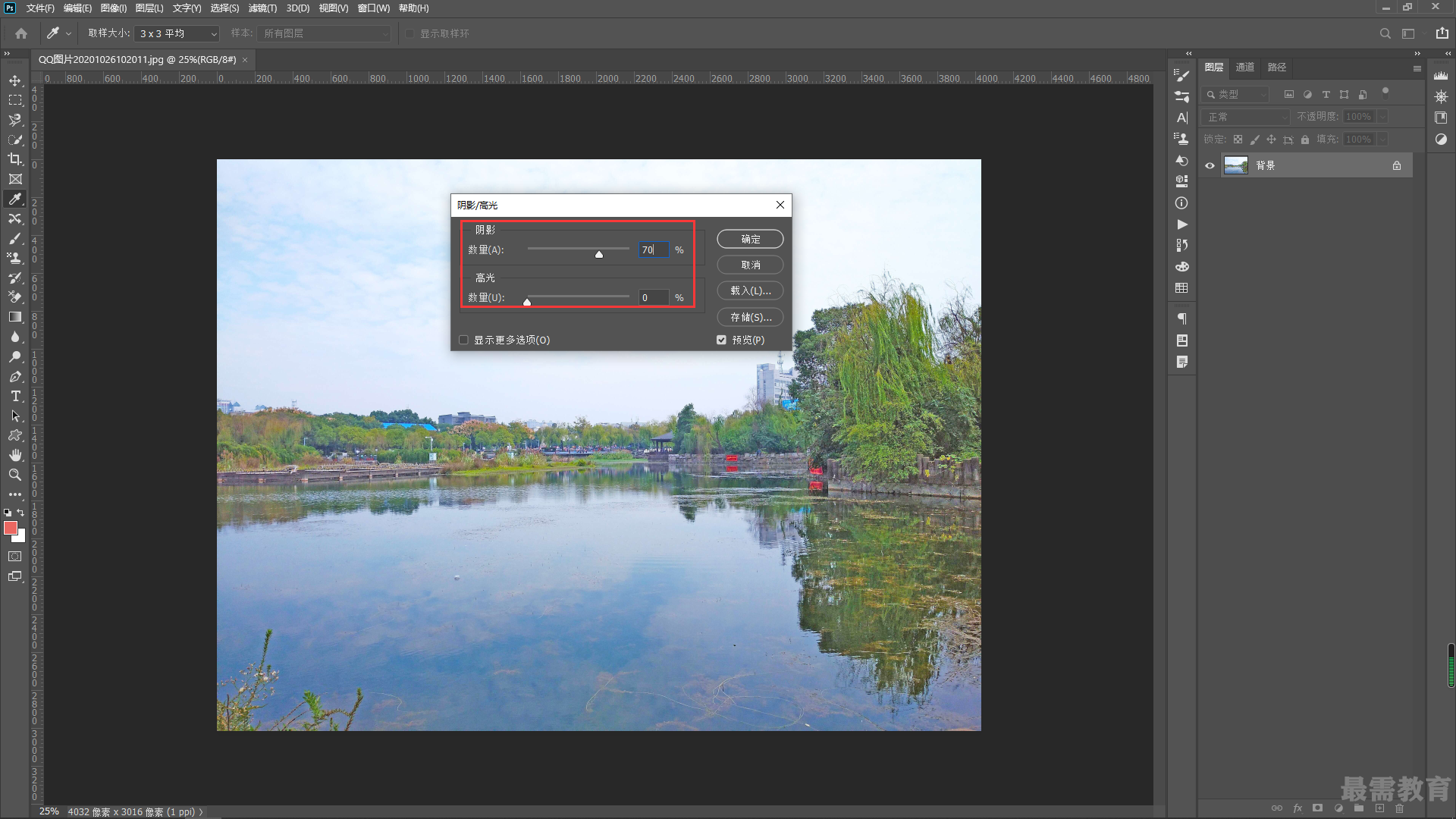Toggle lock image pixels brush icon
This screenshot has width=1456, height=819.
pyautogui.click(x=1254, y=140)
